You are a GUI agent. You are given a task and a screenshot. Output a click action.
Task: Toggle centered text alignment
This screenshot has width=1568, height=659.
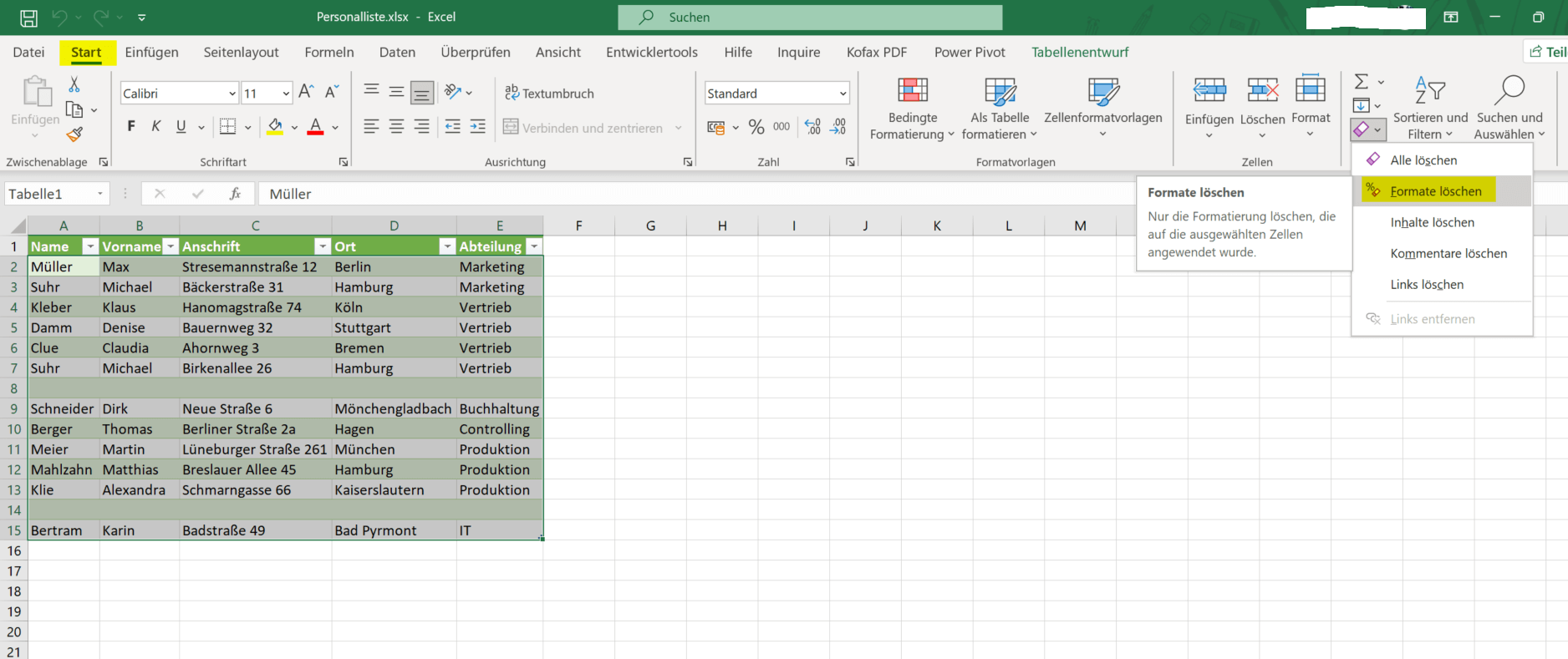coord(397,127)
